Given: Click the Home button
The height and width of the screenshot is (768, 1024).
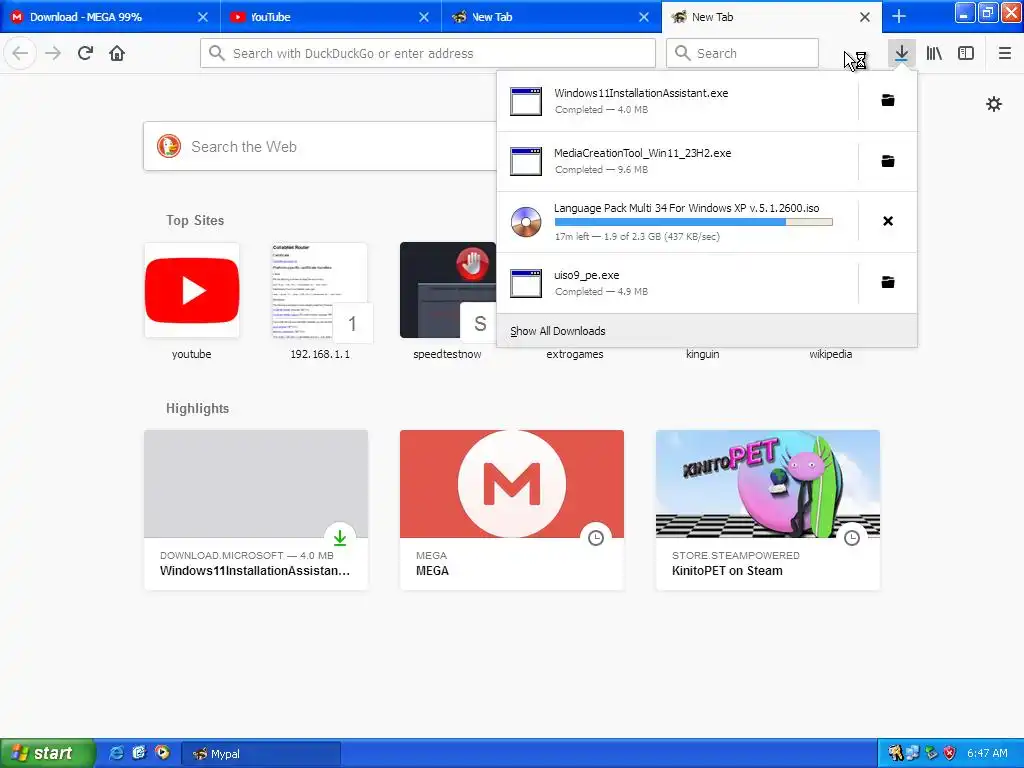Looking at the screenshot, I should tap(117, 53).
